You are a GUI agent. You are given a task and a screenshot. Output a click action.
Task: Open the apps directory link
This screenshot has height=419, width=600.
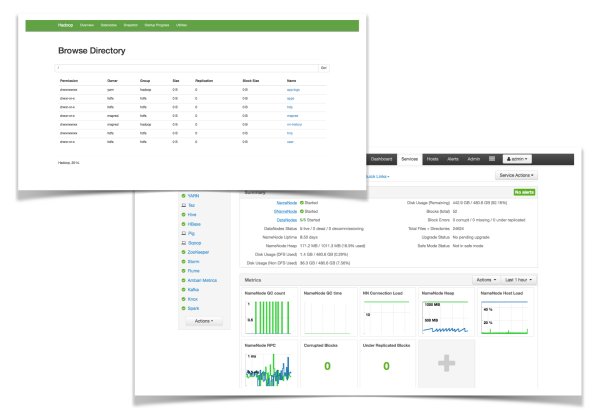pos(290,99)
